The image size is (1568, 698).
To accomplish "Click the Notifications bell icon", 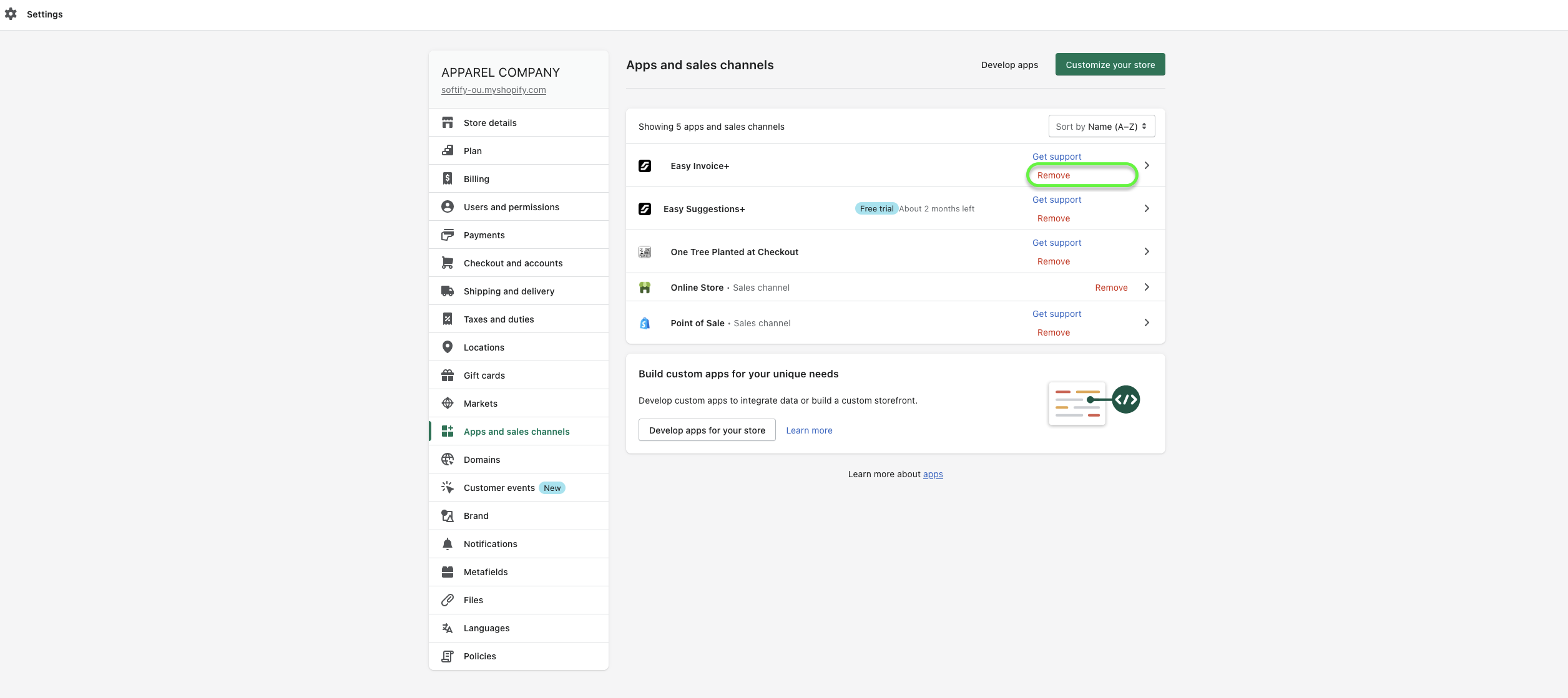I will pos(448,544).
